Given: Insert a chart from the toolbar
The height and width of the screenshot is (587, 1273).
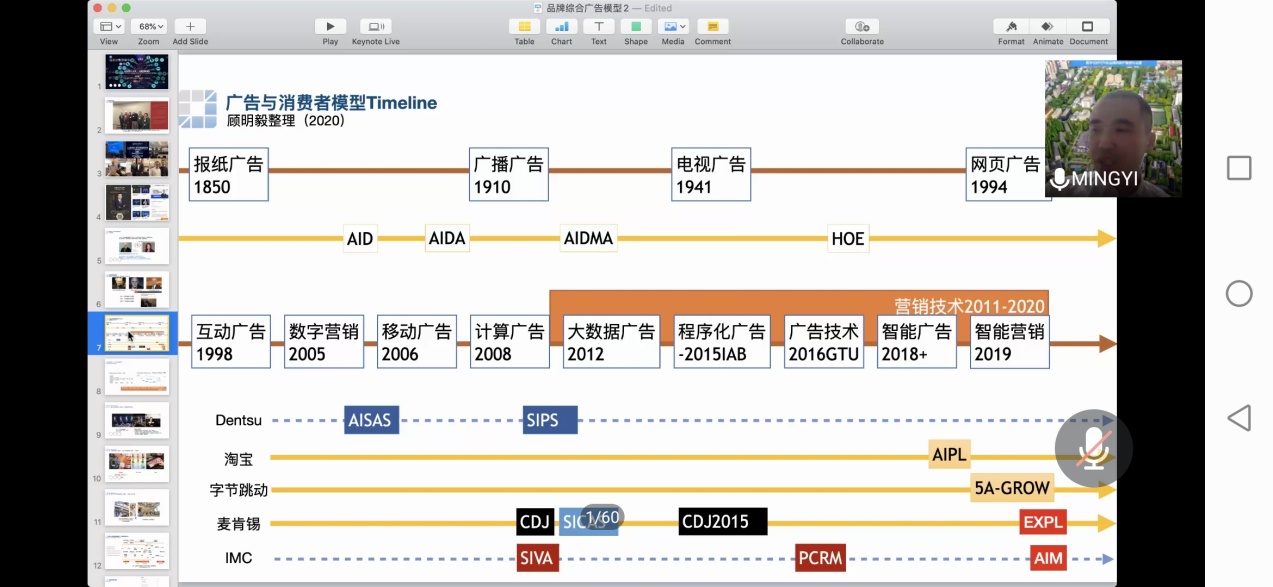Looking at the screenshot, I should point(561,27).
